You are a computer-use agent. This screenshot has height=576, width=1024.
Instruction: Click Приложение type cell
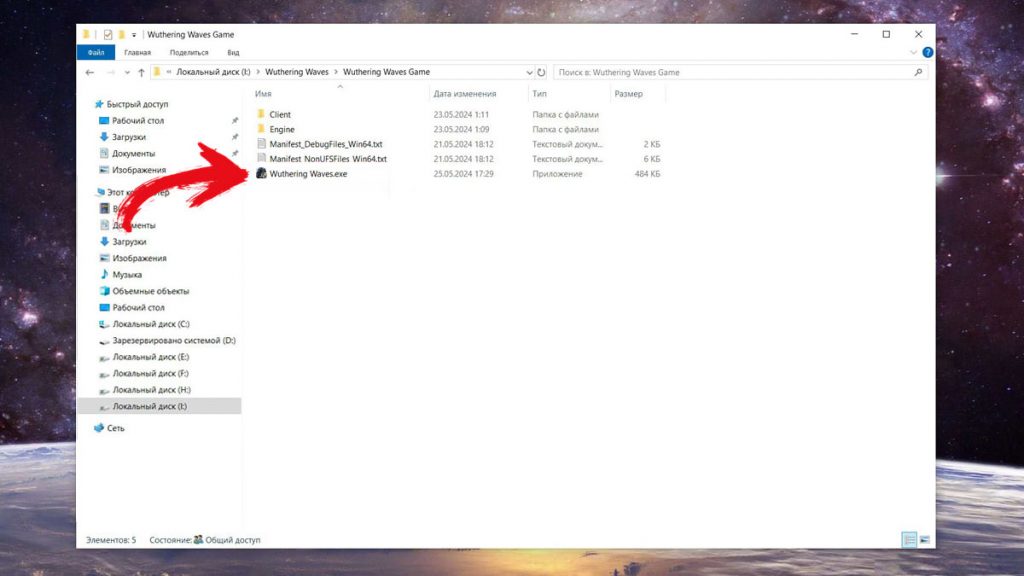click(x=556, y=174)
